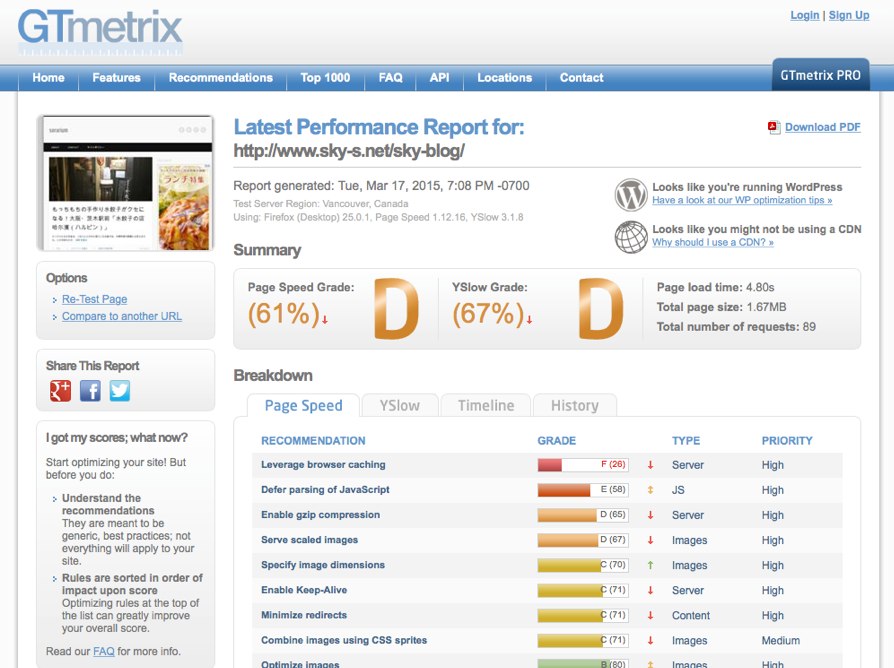894x668 pixels.
Task: Switch to the YSlow tab
Action: coord(400,406)
